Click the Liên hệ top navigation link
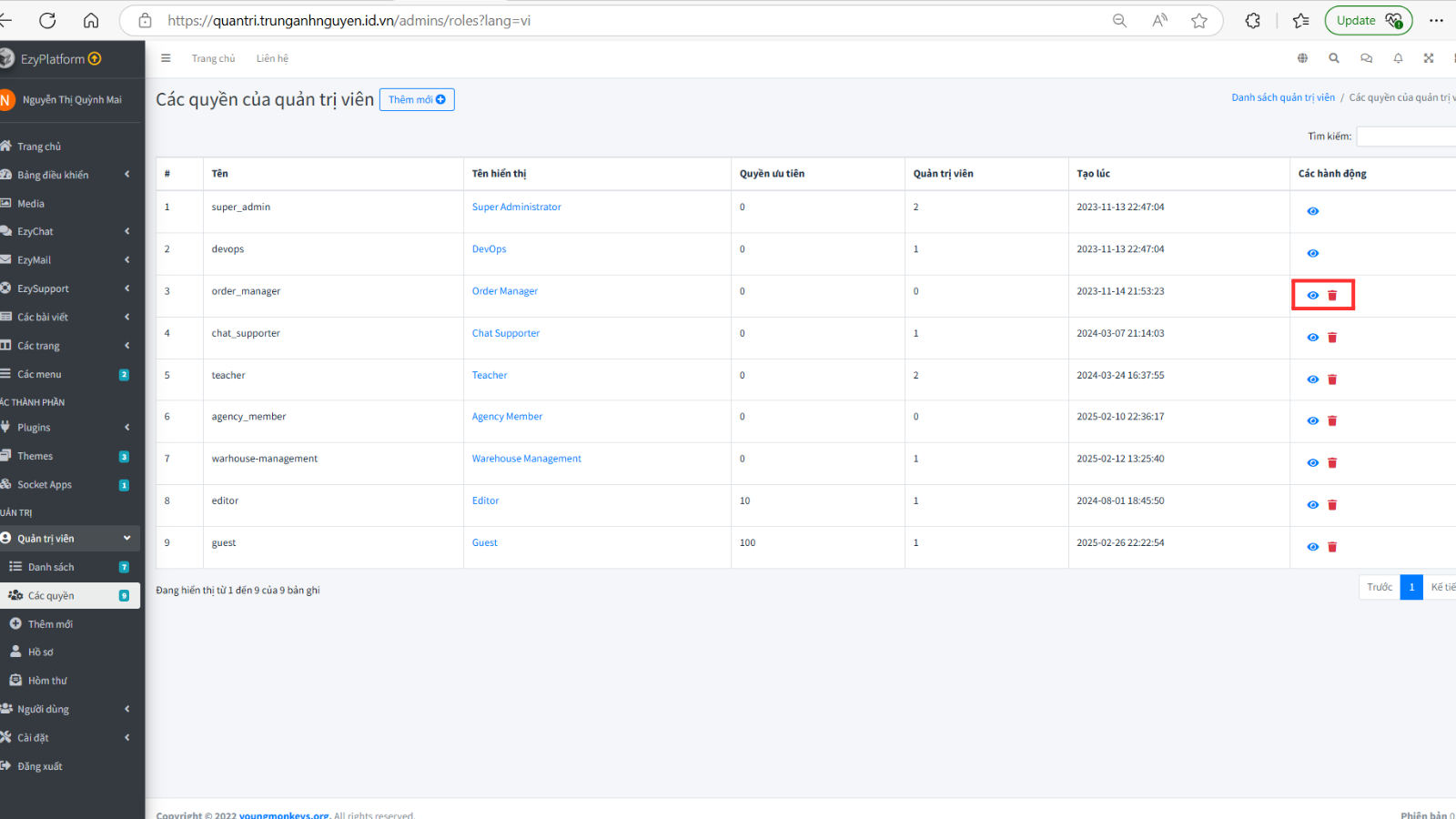 (272, 58)
